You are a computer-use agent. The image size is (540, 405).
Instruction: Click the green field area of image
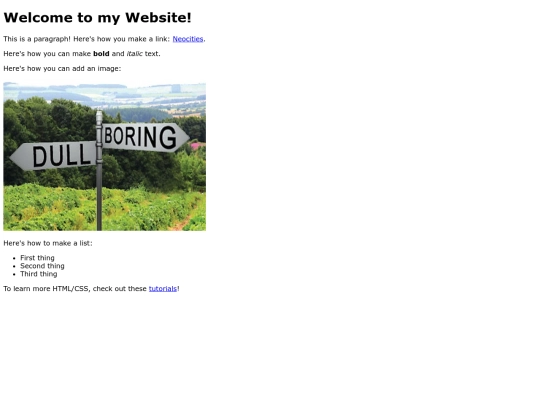52,208
